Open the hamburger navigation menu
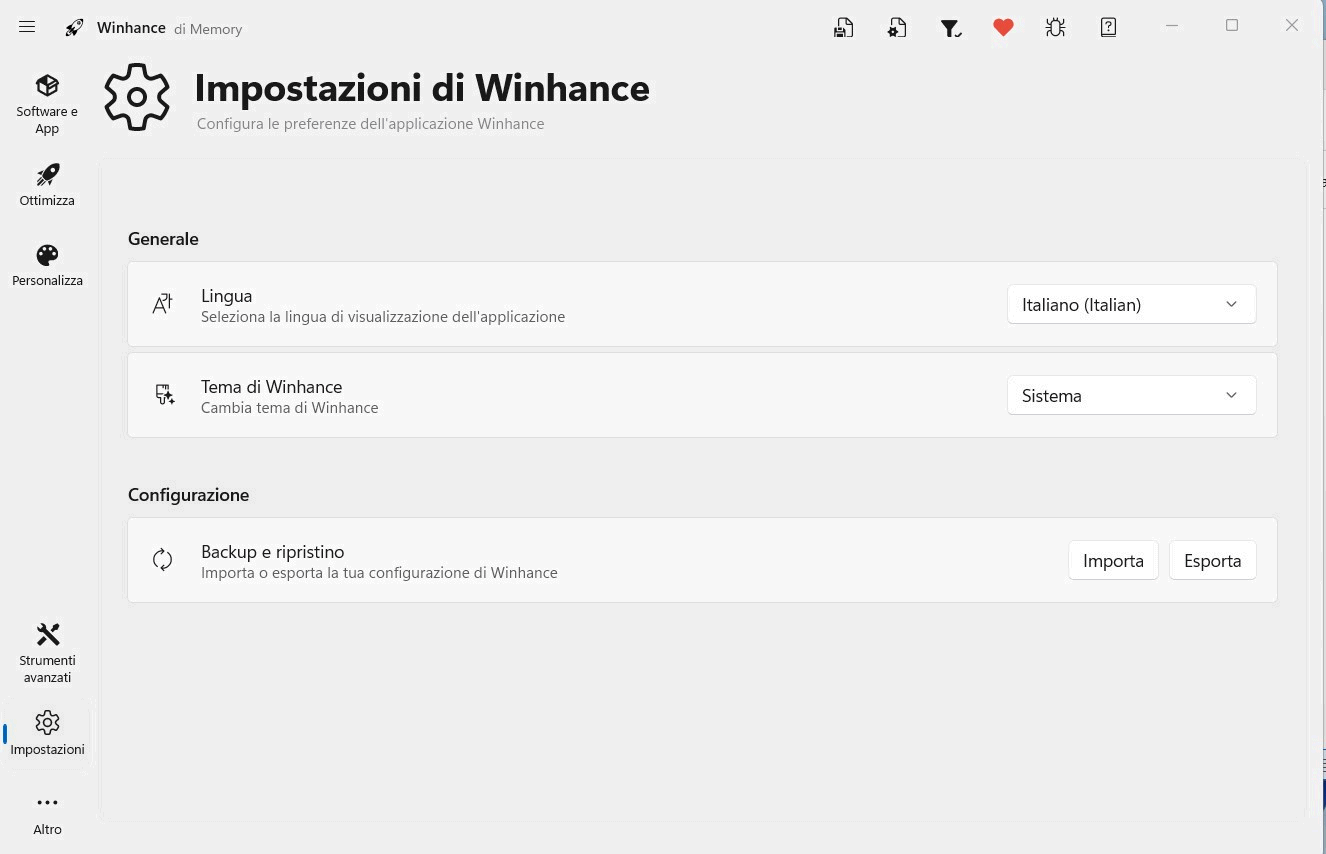The width and height of the screenshot is (1326, 854). click(x=27, y=26)
